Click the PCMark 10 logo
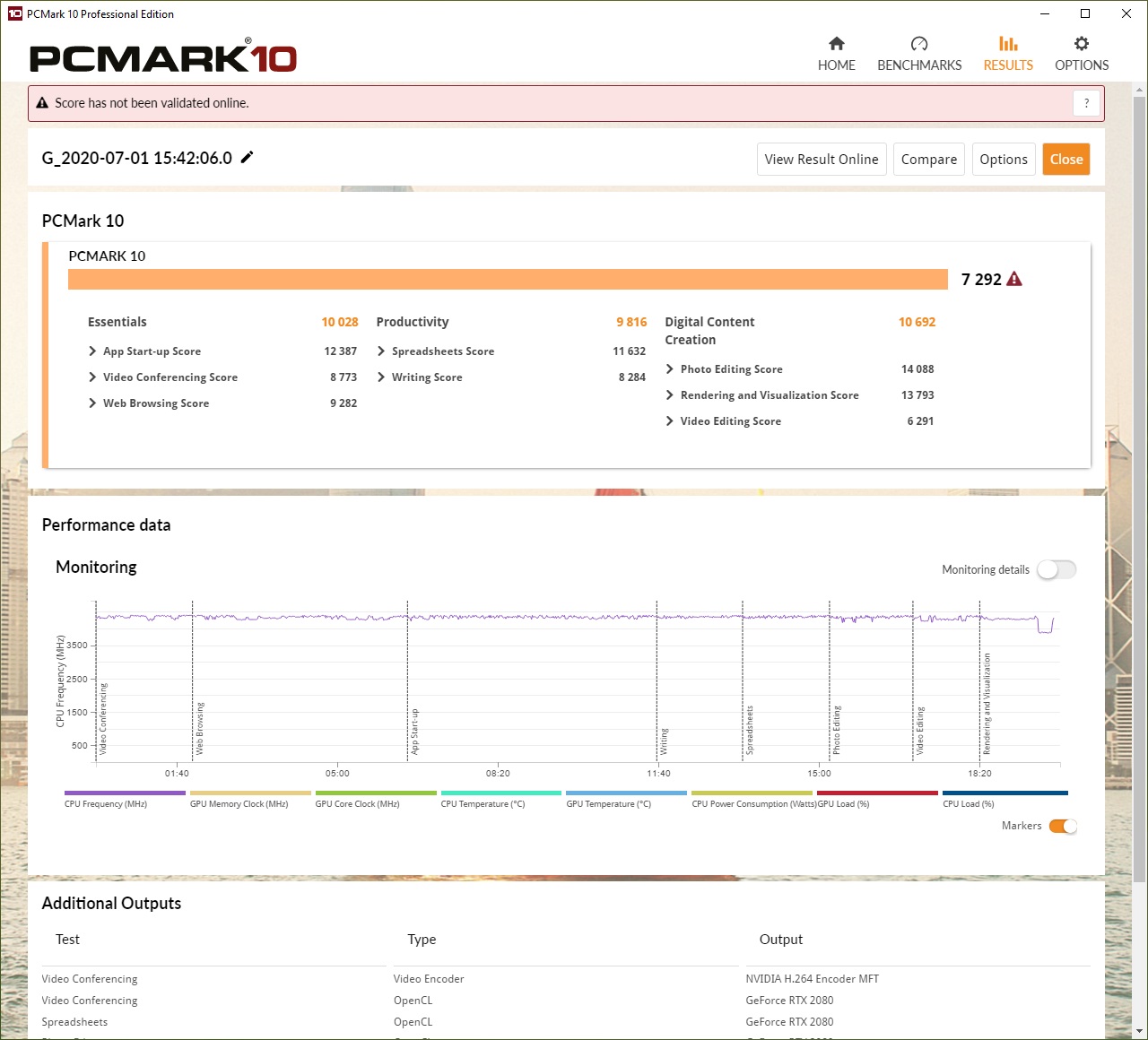Viewport: 1148px width, 1040px height. [163, 58]
